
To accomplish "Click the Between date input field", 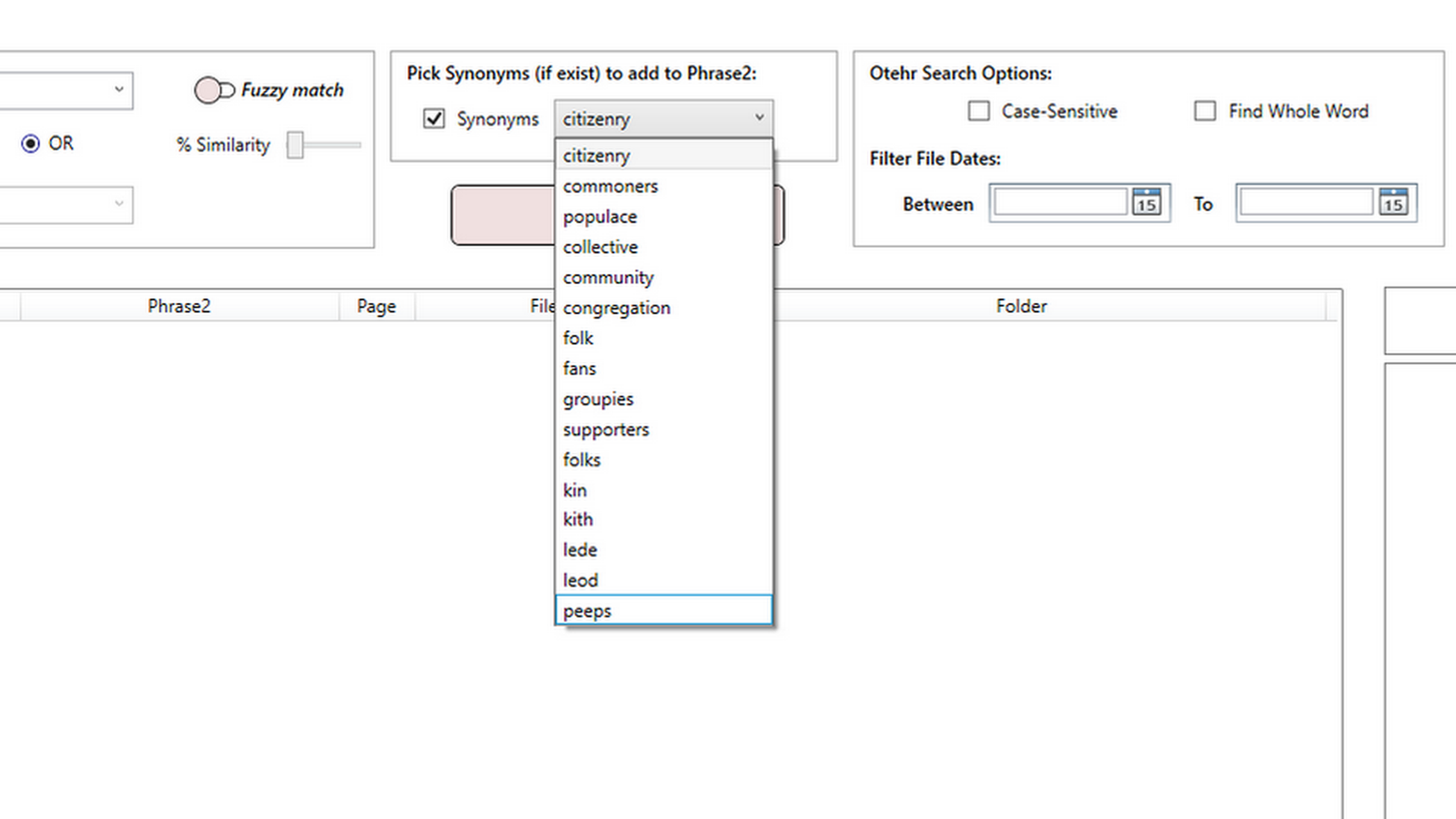I will (x=1058, y=202).
